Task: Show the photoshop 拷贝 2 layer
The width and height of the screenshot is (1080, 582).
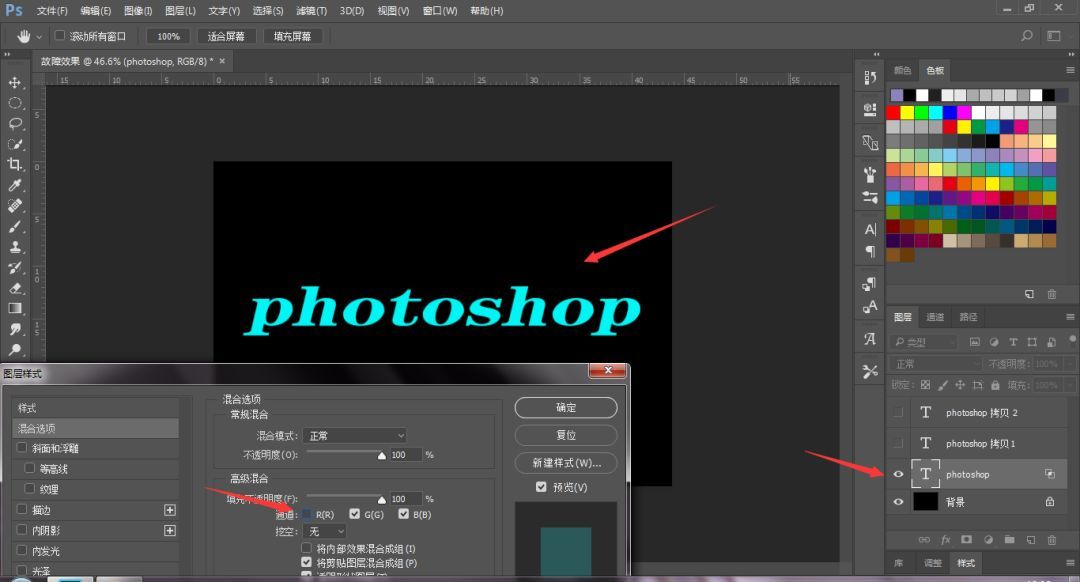Action: tap(898, 412)
